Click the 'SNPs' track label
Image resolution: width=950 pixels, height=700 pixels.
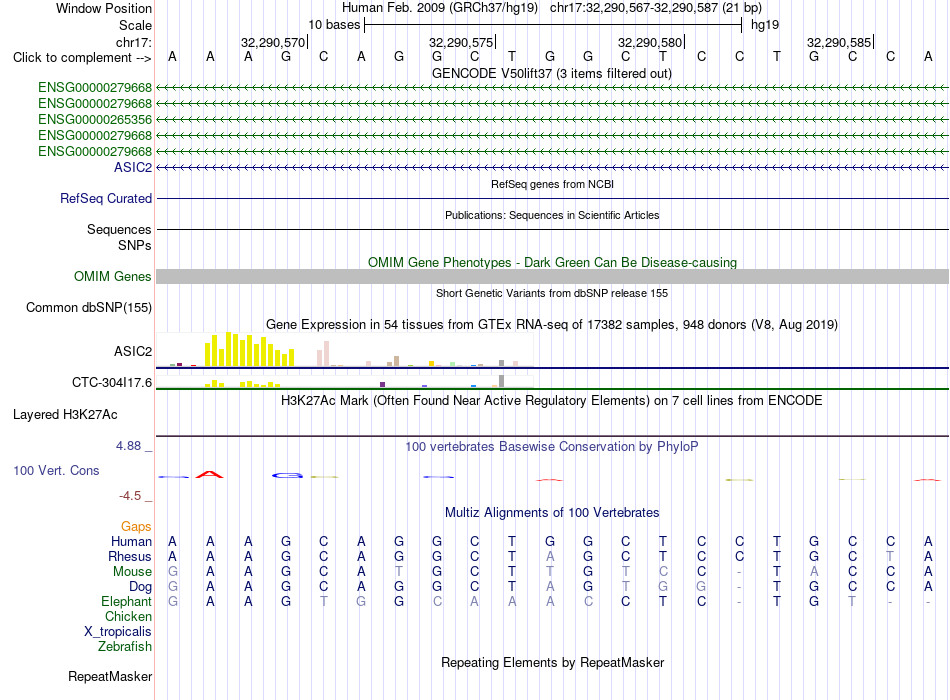click(x=135, y=245)
